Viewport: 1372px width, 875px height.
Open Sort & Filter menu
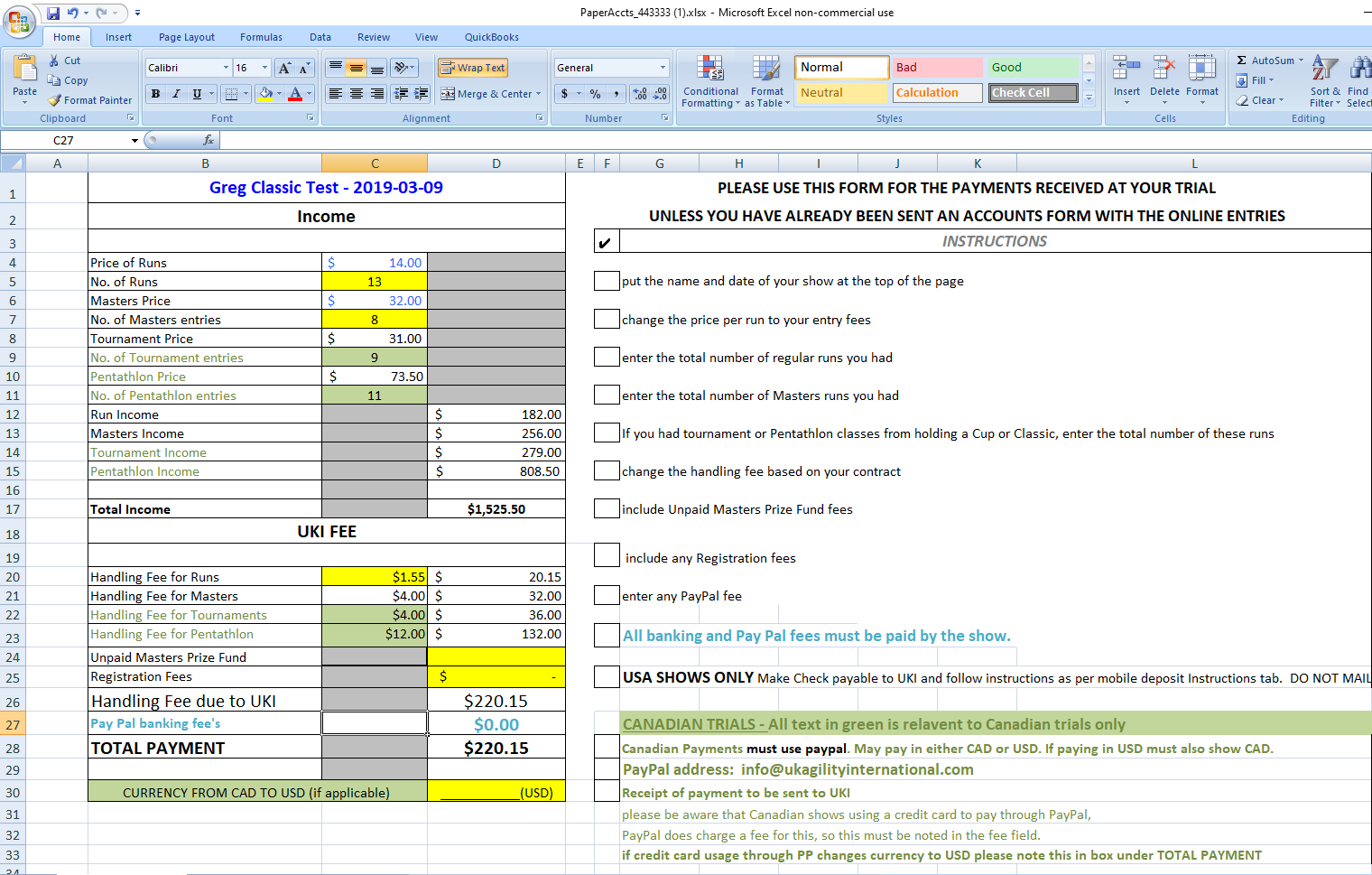(x=1325, y=81)
